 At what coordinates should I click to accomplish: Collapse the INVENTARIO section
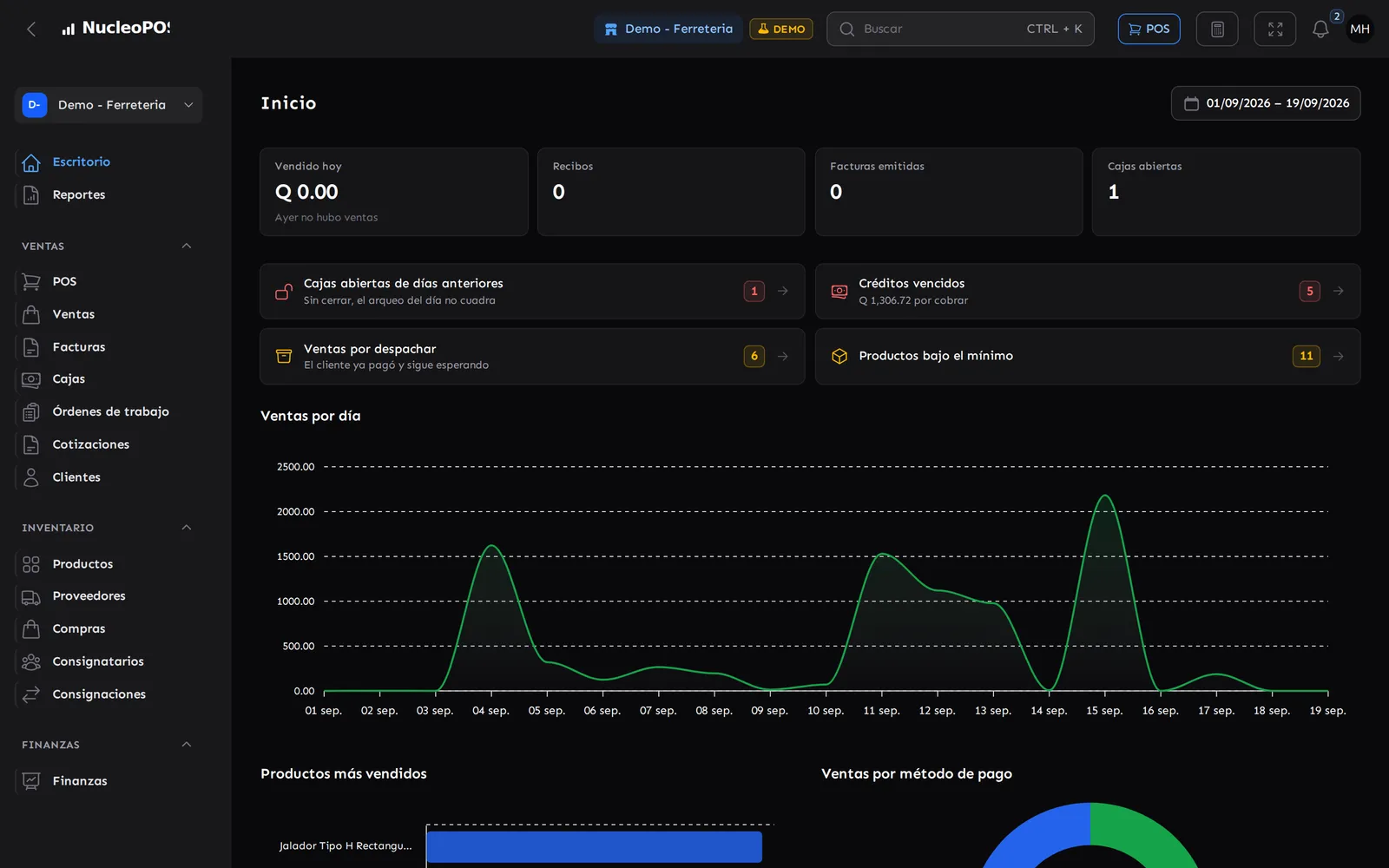click(187, 528)
